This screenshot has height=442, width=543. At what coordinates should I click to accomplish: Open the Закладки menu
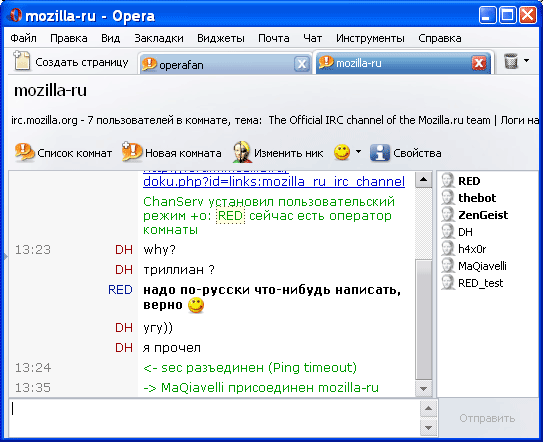coord(159,38)
